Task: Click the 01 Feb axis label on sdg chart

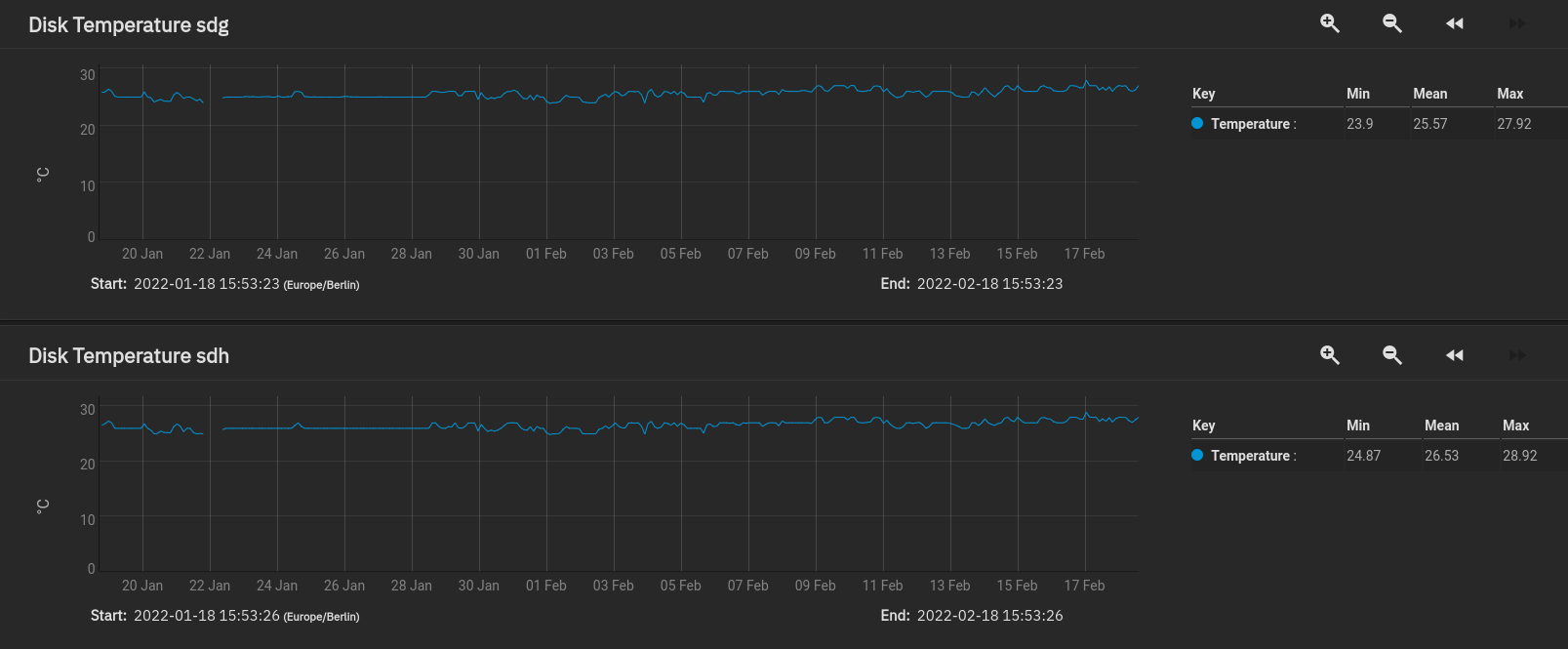Action: (x=545, y=254)
